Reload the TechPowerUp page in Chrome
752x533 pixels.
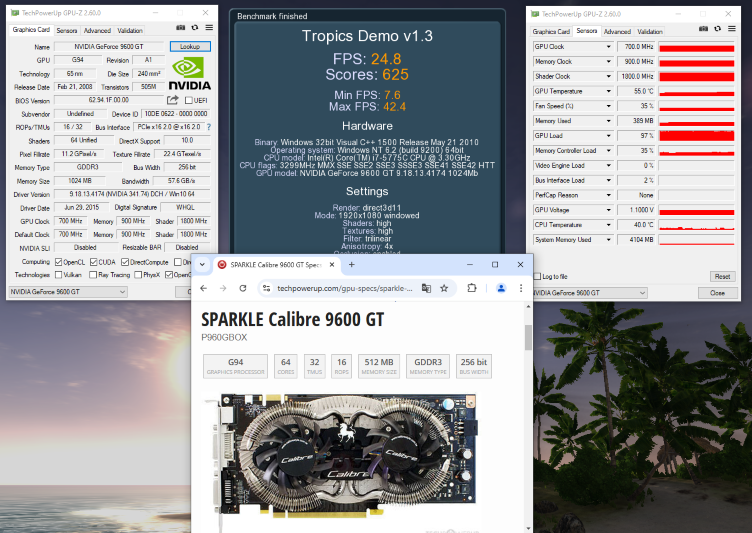(243, 288)
